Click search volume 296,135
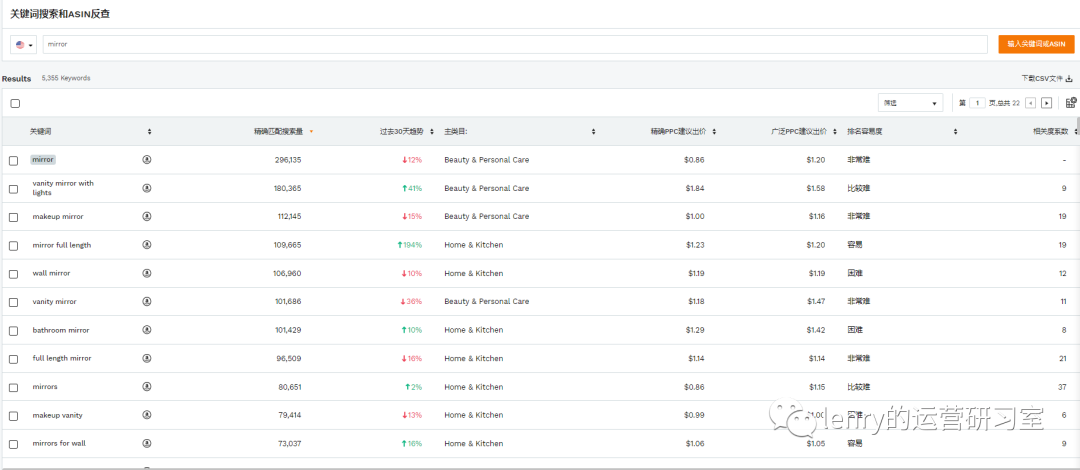This screenshot has width=1080, height=470. (287, 159)
